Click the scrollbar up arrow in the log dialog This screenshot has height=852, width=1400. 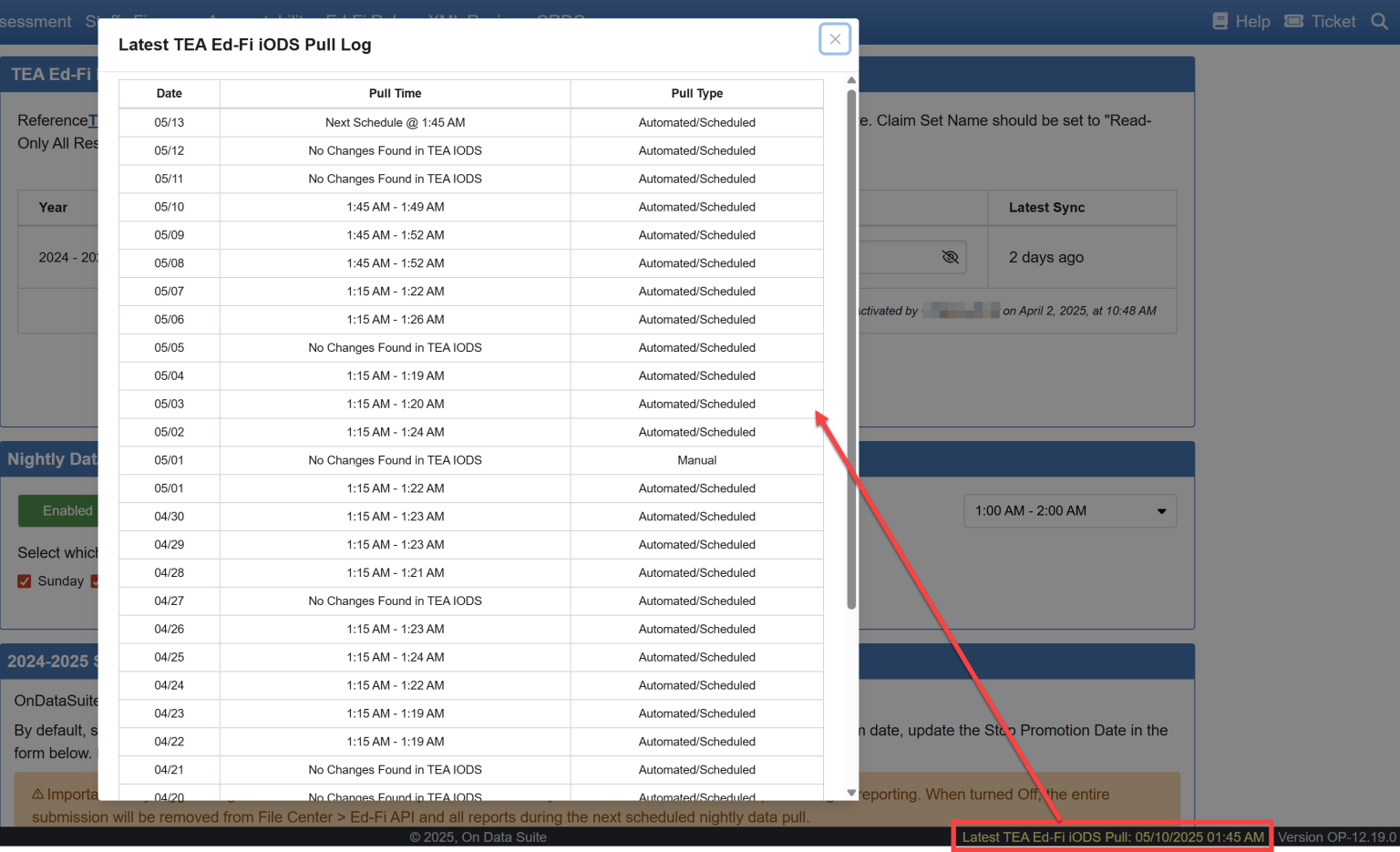click(850, 80)
